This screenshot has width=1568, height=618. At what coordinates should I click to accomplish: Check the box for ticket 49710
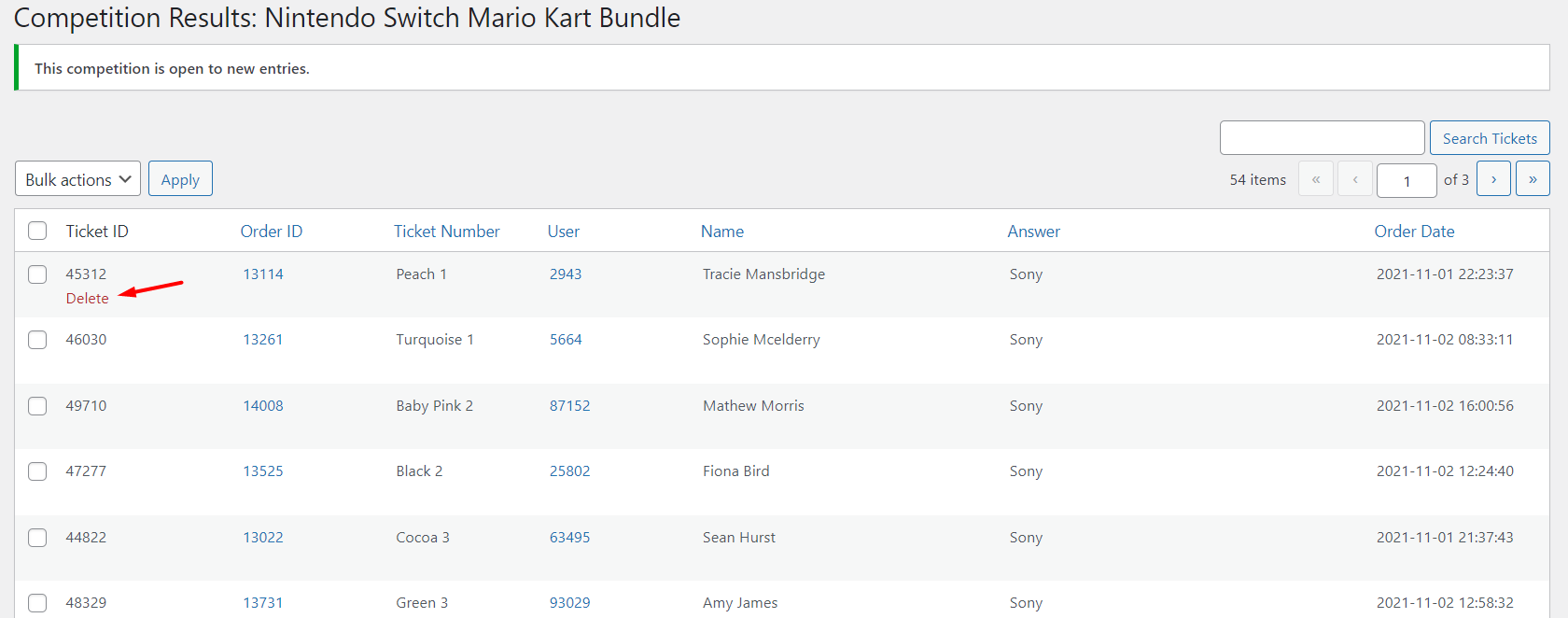(37, 406)
